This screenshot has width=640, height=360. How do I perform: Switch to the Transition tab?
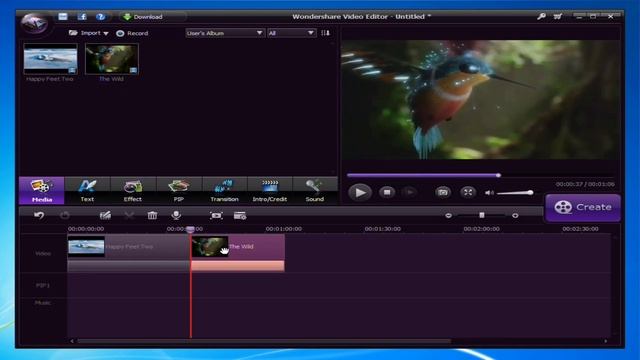[224, 190]
